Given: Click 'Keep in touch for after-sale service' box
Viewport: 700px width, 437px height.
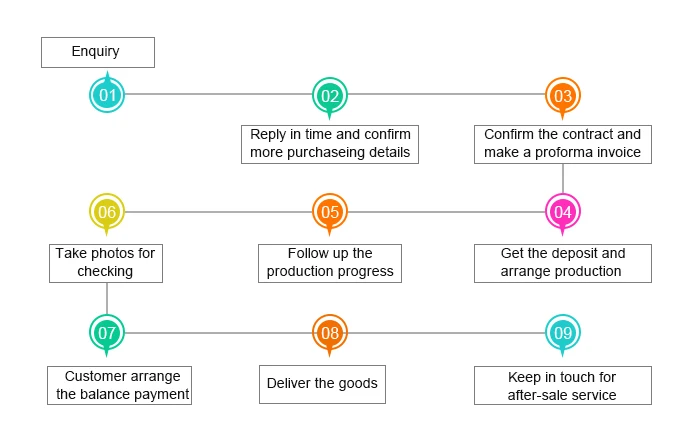Looking at the screenshot, I should pos(562,385).
